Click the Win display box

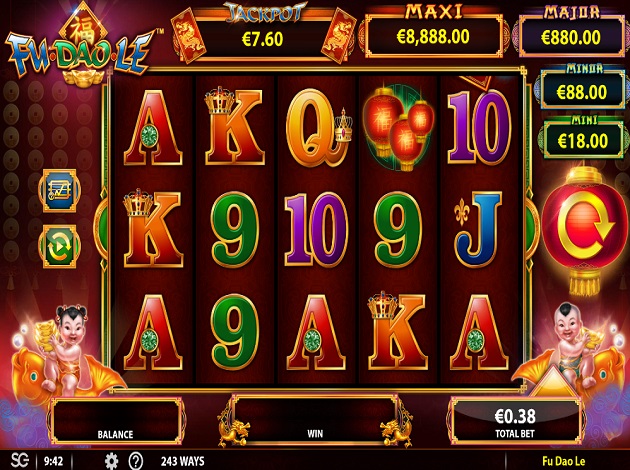click(x=315, y=420)
